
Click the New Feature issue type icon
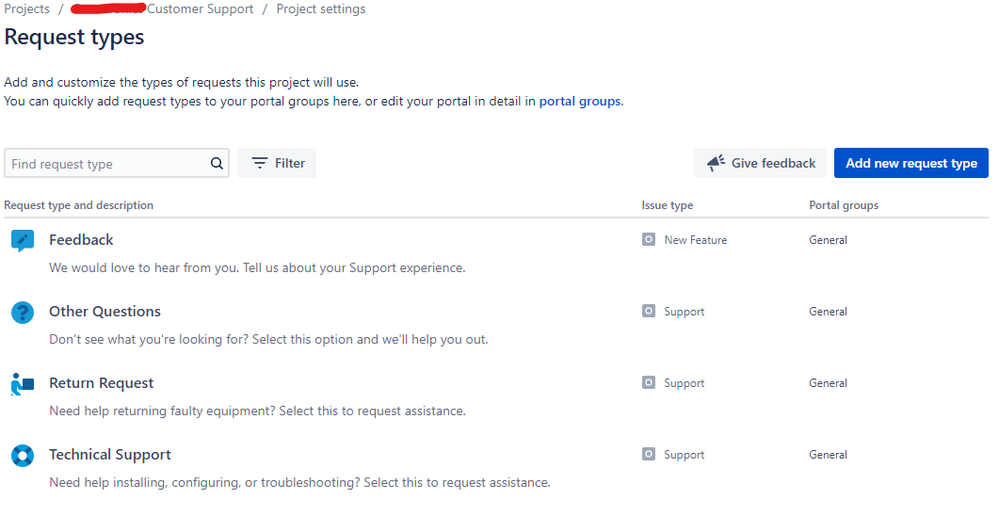coord(649,240)
